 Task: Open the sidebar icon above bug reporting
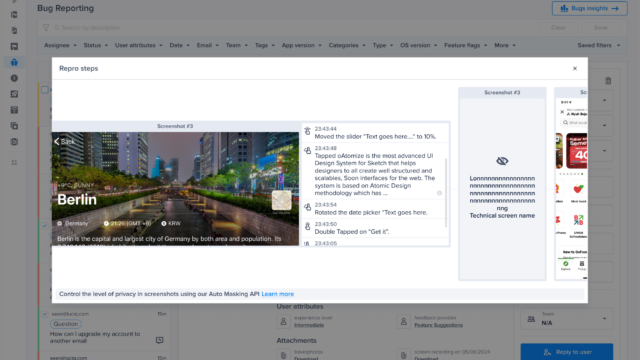[14, 47]
